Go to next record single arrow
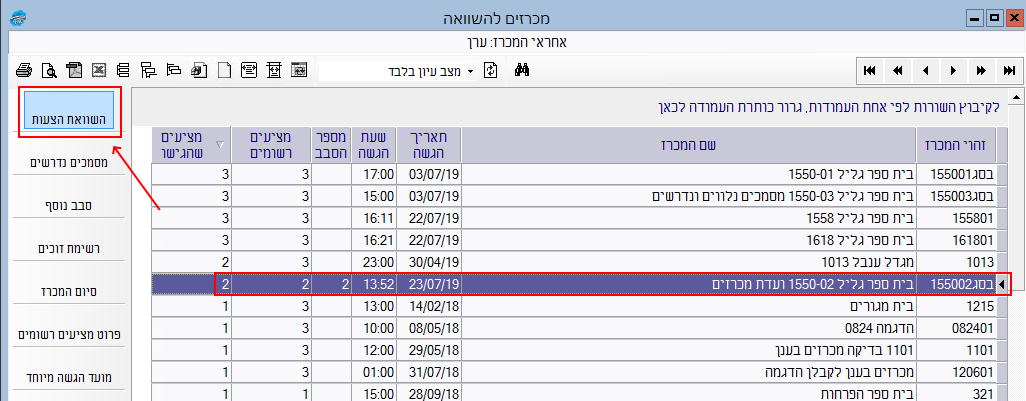This screenshot has height=401, width=1026. (x=954, y=70)
